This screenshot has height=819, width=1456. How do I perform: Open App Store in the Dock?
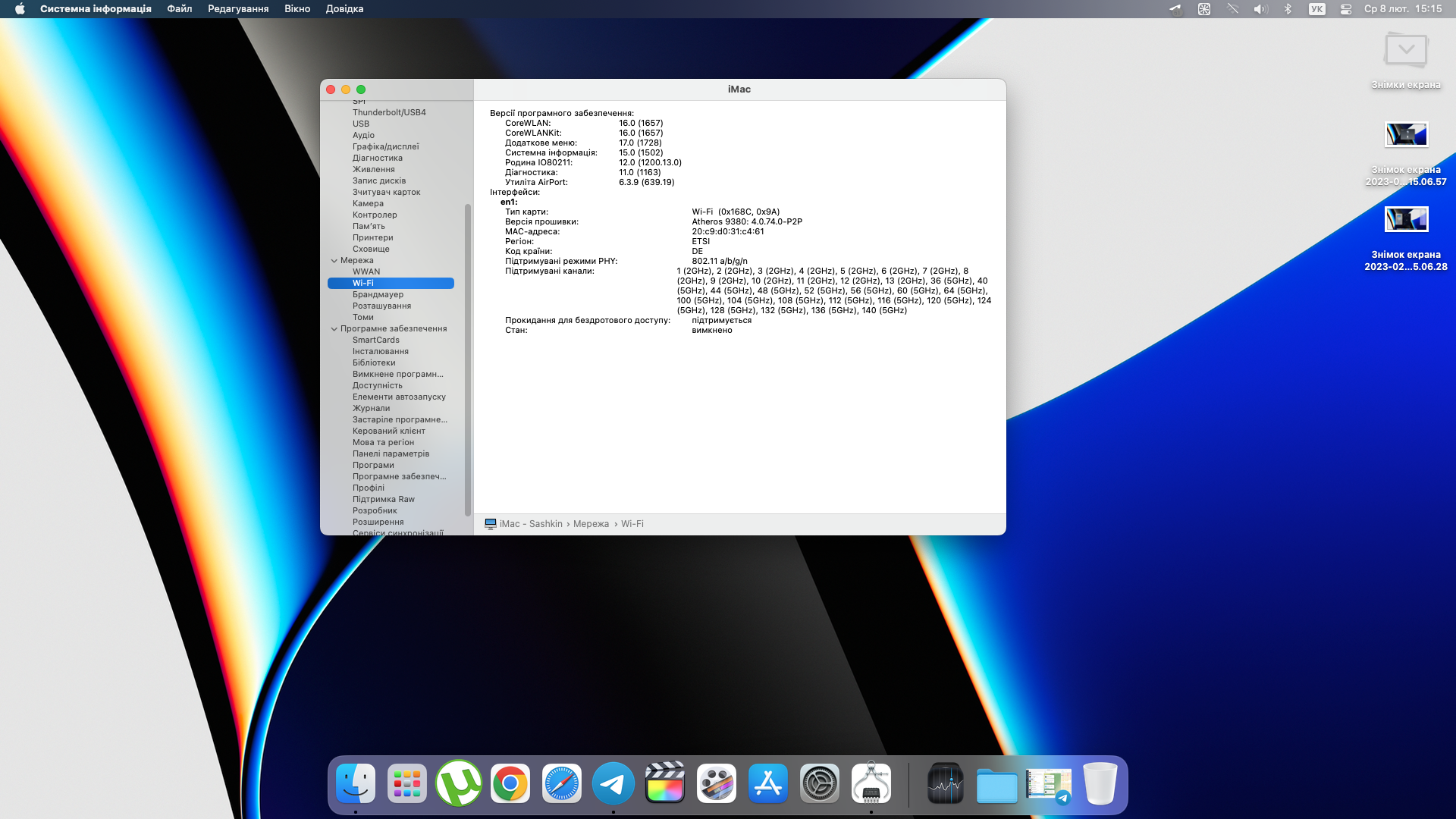pyautogui.click(x=768, y=784)
